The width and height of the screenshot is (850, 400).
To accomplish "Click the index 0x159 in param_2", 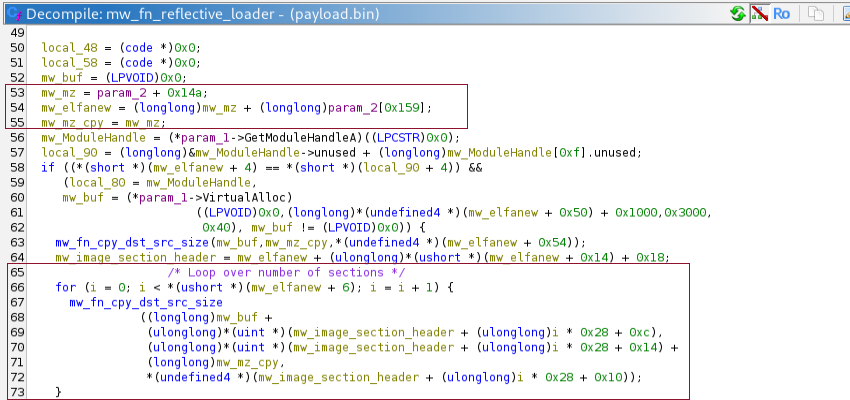I will pos(404,108).
